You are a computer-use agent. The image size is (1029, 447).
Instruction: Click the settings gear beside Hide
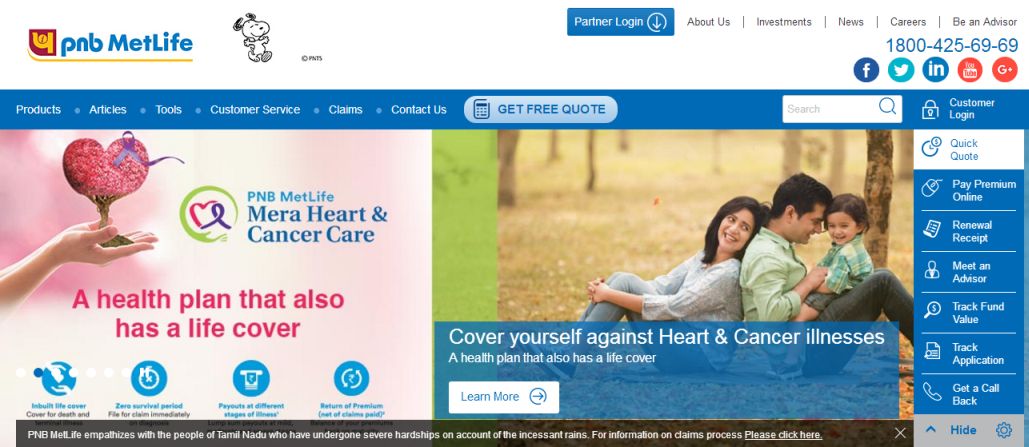[1003, 431]
